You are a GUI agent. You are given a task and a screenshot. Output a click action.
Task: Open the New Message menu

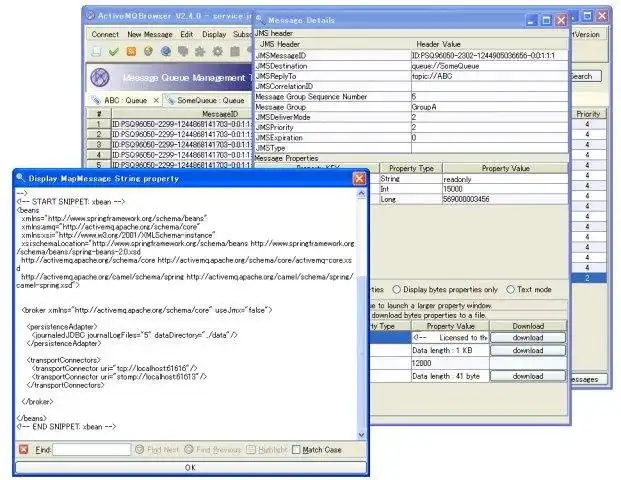click(150, 34)
